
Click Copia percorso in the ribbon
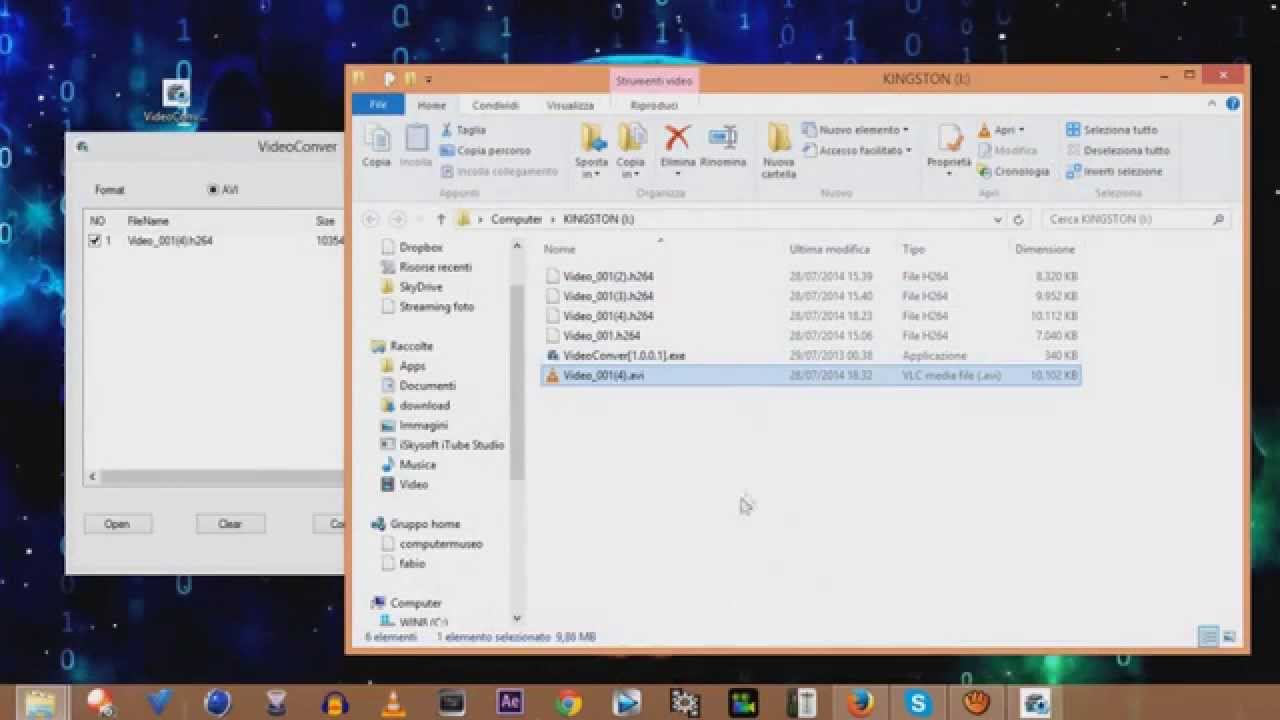(x=485, y=151)
